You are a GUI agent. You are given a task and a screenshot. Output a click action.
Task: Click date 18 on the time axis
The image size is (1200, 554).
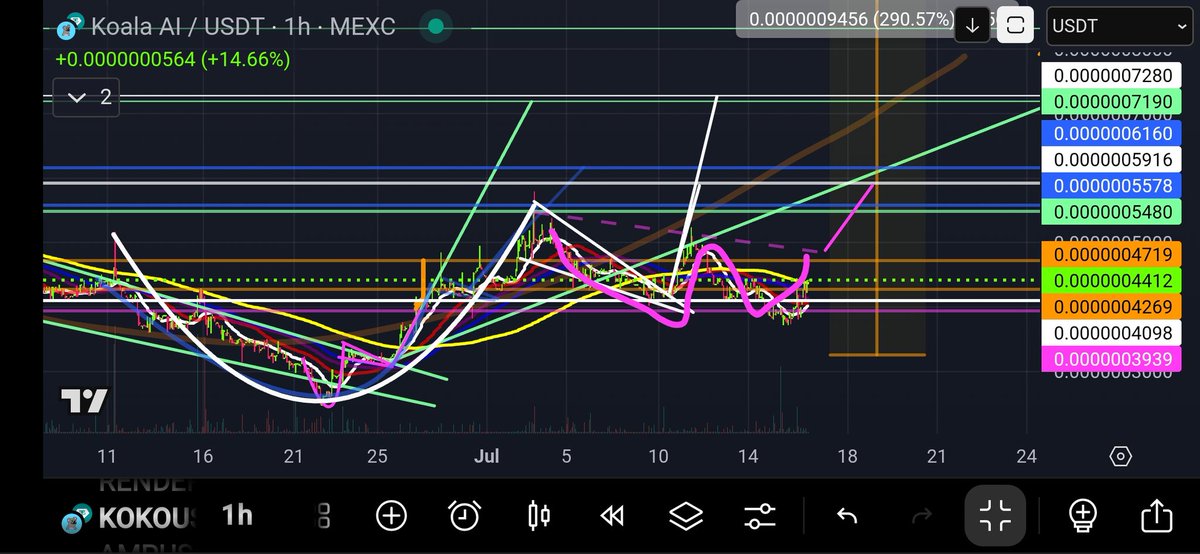coord(847,456)
